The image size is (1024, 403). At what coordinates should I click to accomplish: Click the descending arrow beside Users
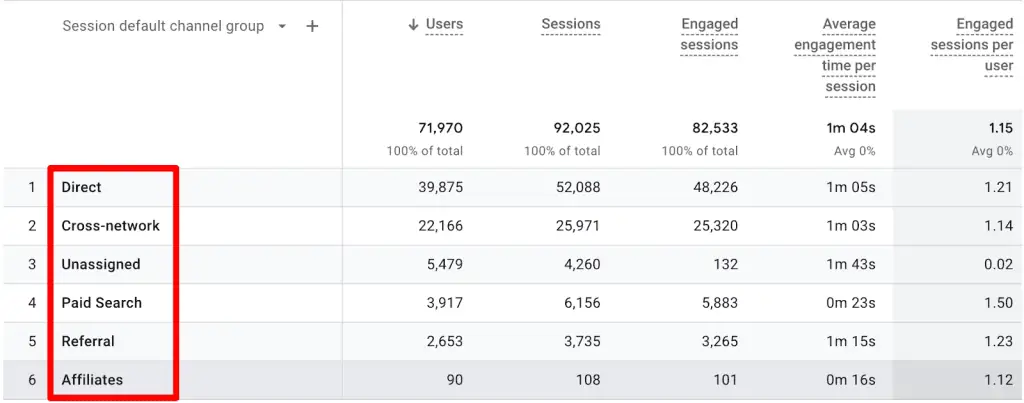pos(413,25)
